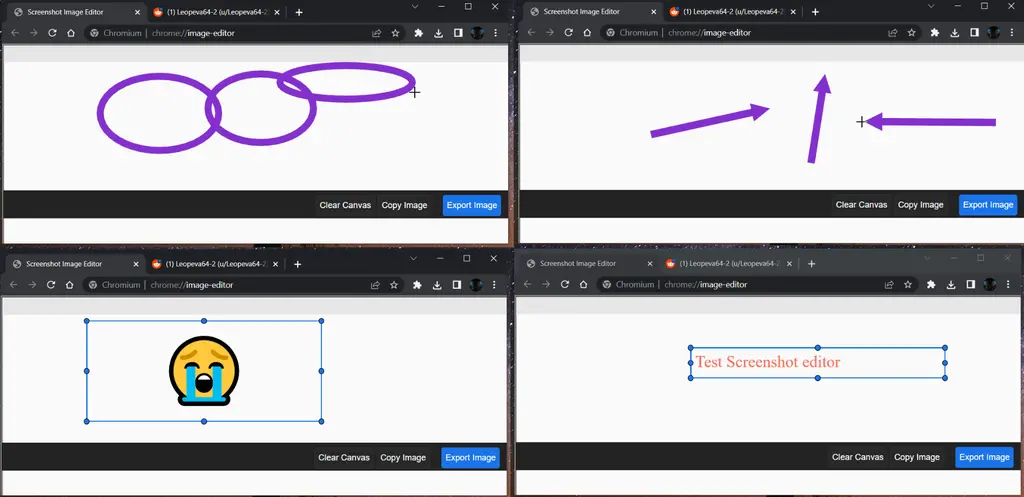
Task: Close Screenshot Image Editor tab in arrows window
Action: [654, 12]
